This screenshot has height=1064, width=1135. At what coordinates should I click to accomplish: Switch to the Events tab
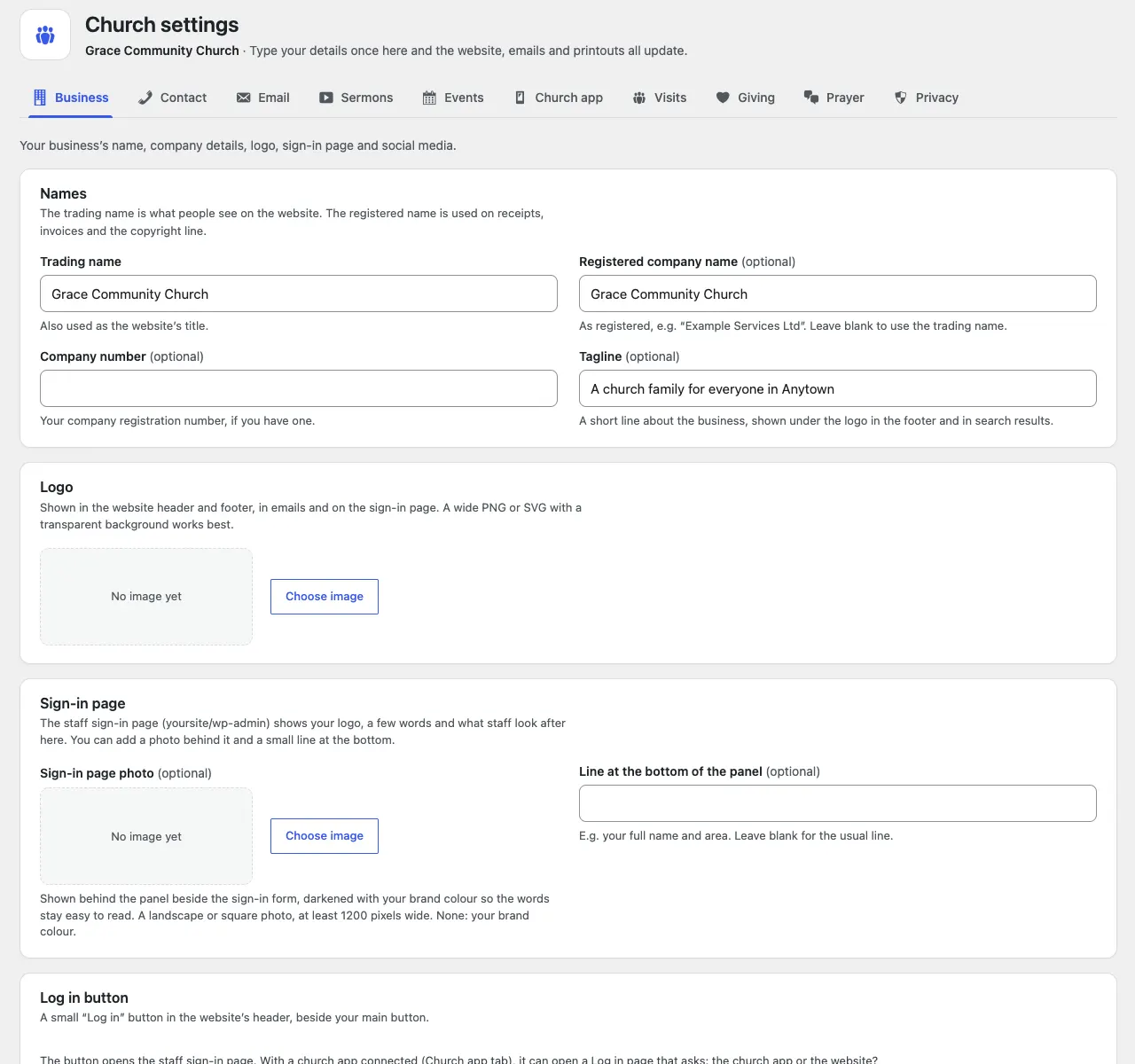coord(452,98)
